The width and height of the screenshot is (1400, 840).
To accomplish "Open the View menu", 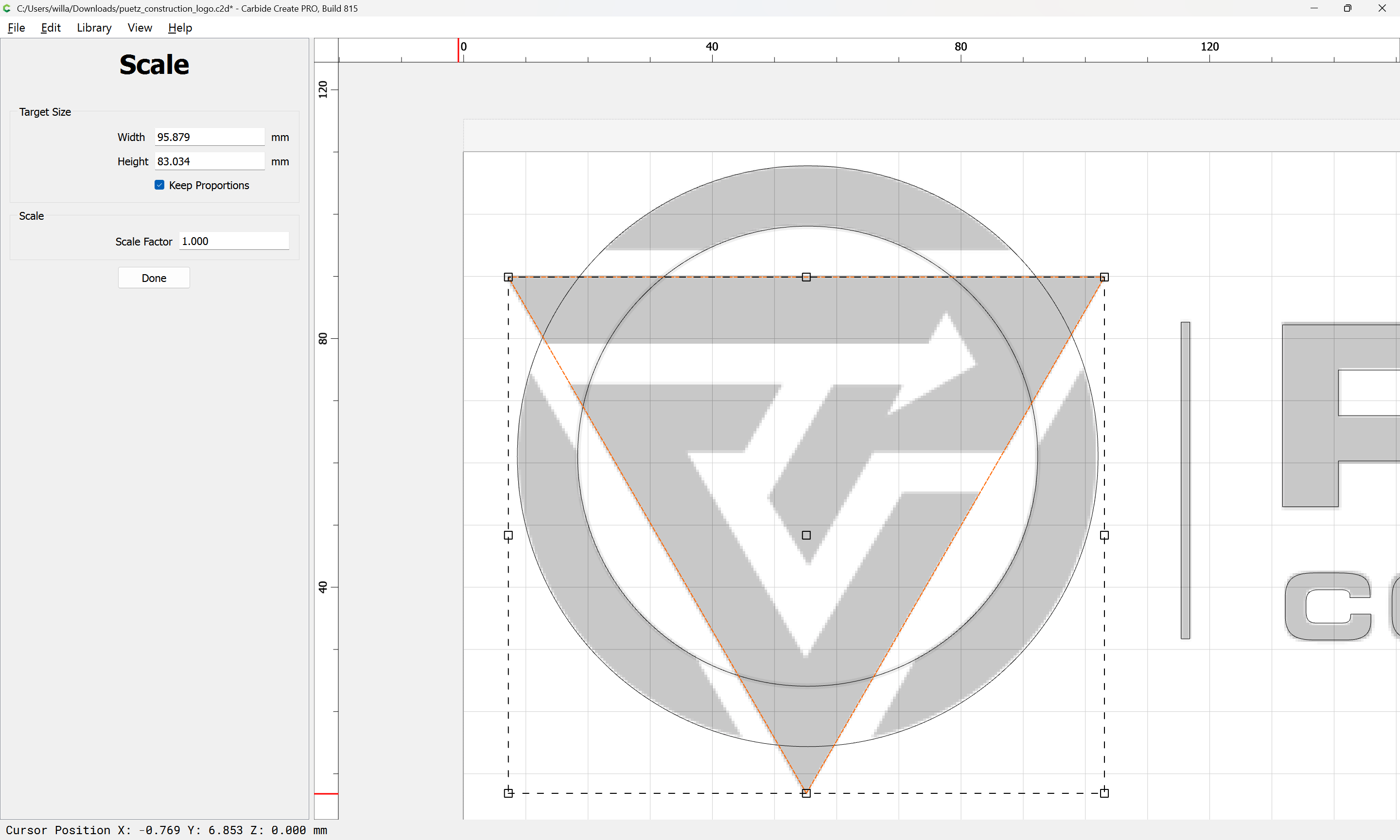I will pos(140,28).
